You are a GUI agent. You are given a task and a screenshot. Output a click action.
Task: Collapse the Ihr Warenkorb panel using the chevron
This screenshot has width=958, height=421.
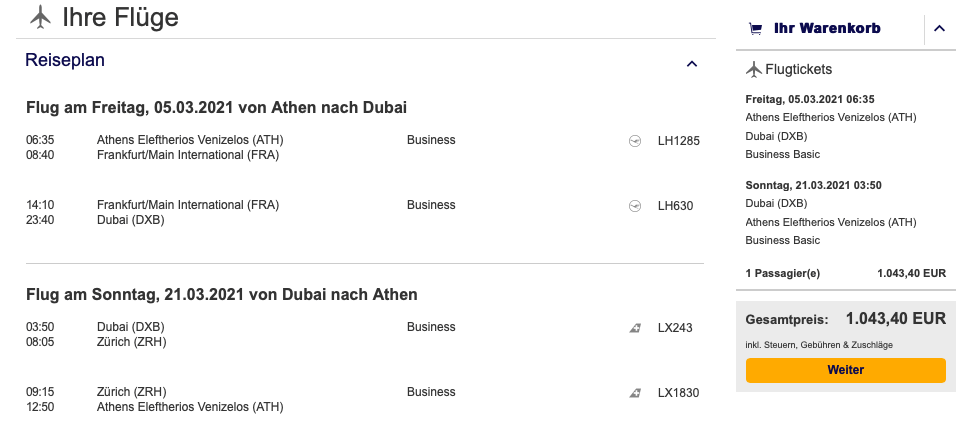pos(939,28)
